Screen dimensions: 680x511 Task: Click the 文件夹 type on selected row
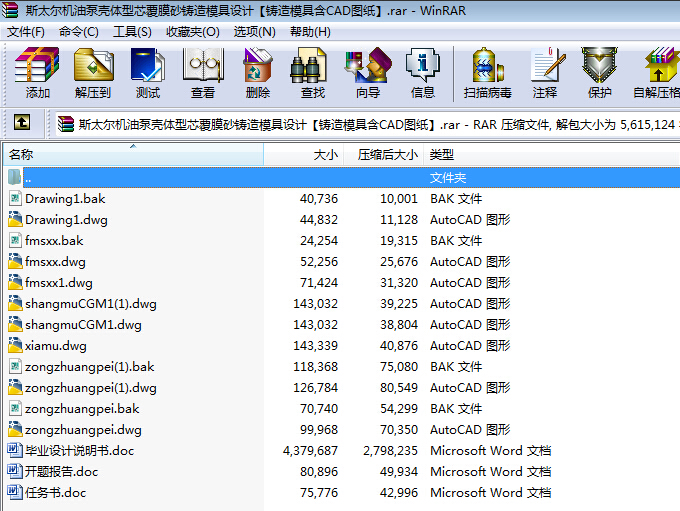448,177
